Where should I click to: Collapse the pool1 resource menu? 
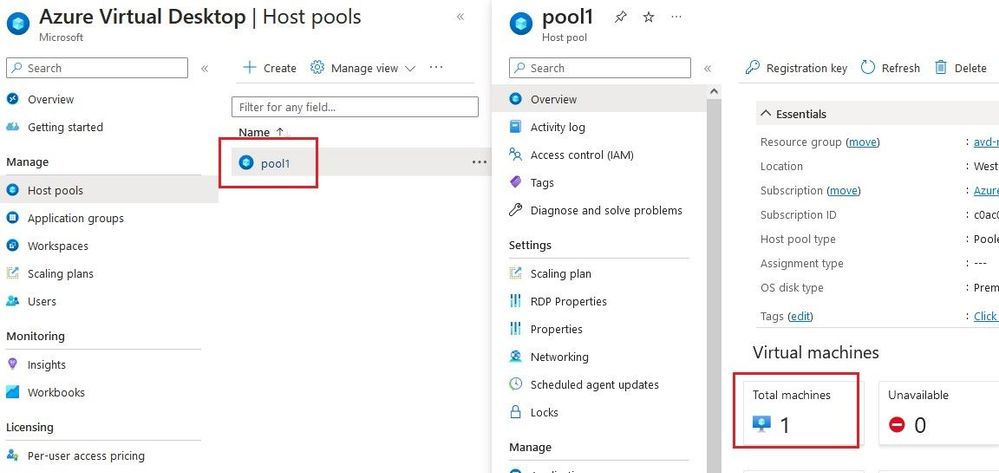(x=707, y=68)
